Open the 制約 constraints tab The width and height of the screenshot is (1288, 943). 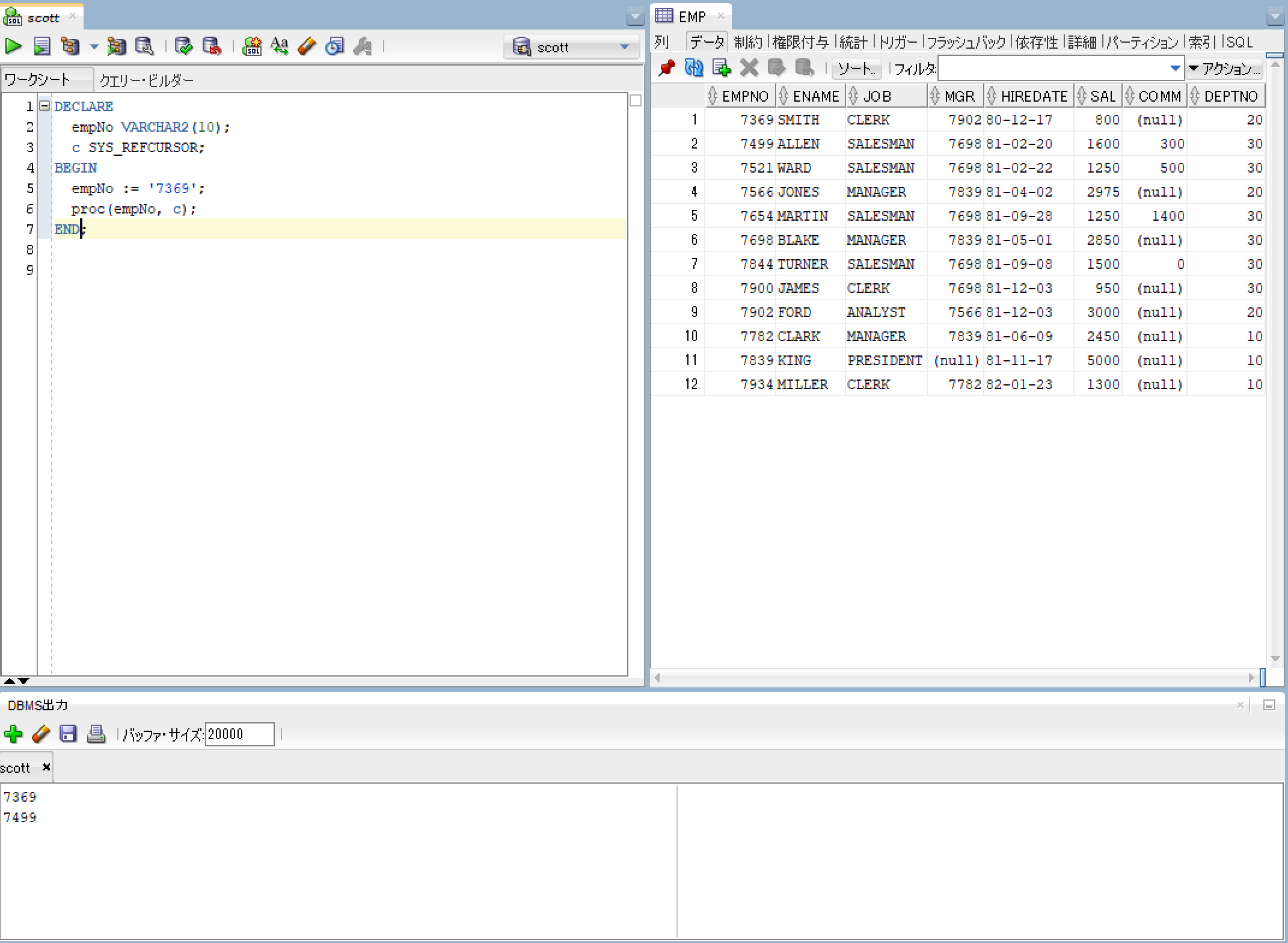click(749, 42)
